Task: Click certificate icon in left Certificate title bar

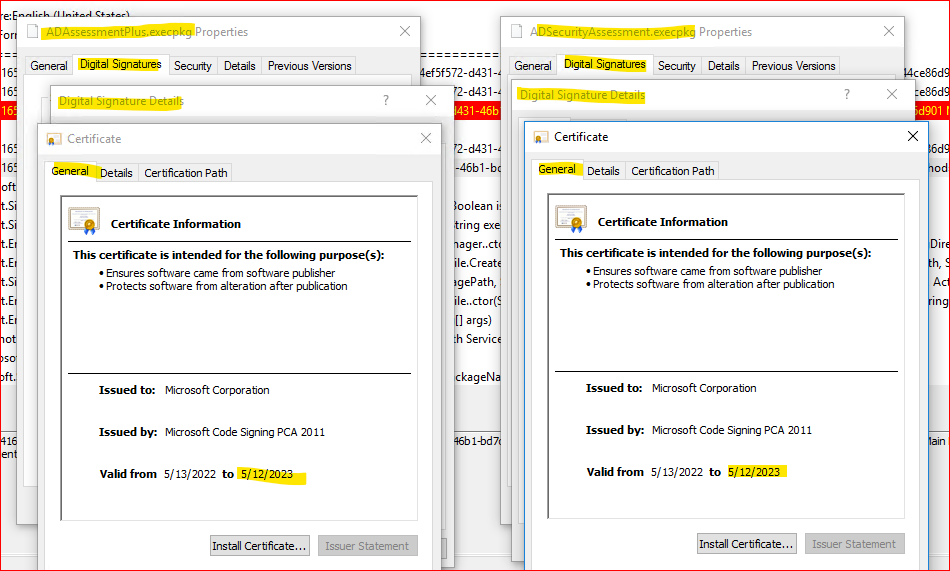Action: point(54,139)
